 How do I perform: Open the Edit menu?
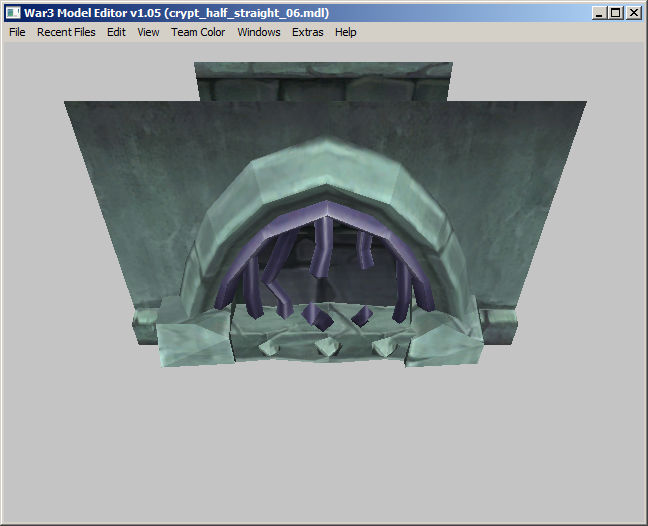(116, 32)
